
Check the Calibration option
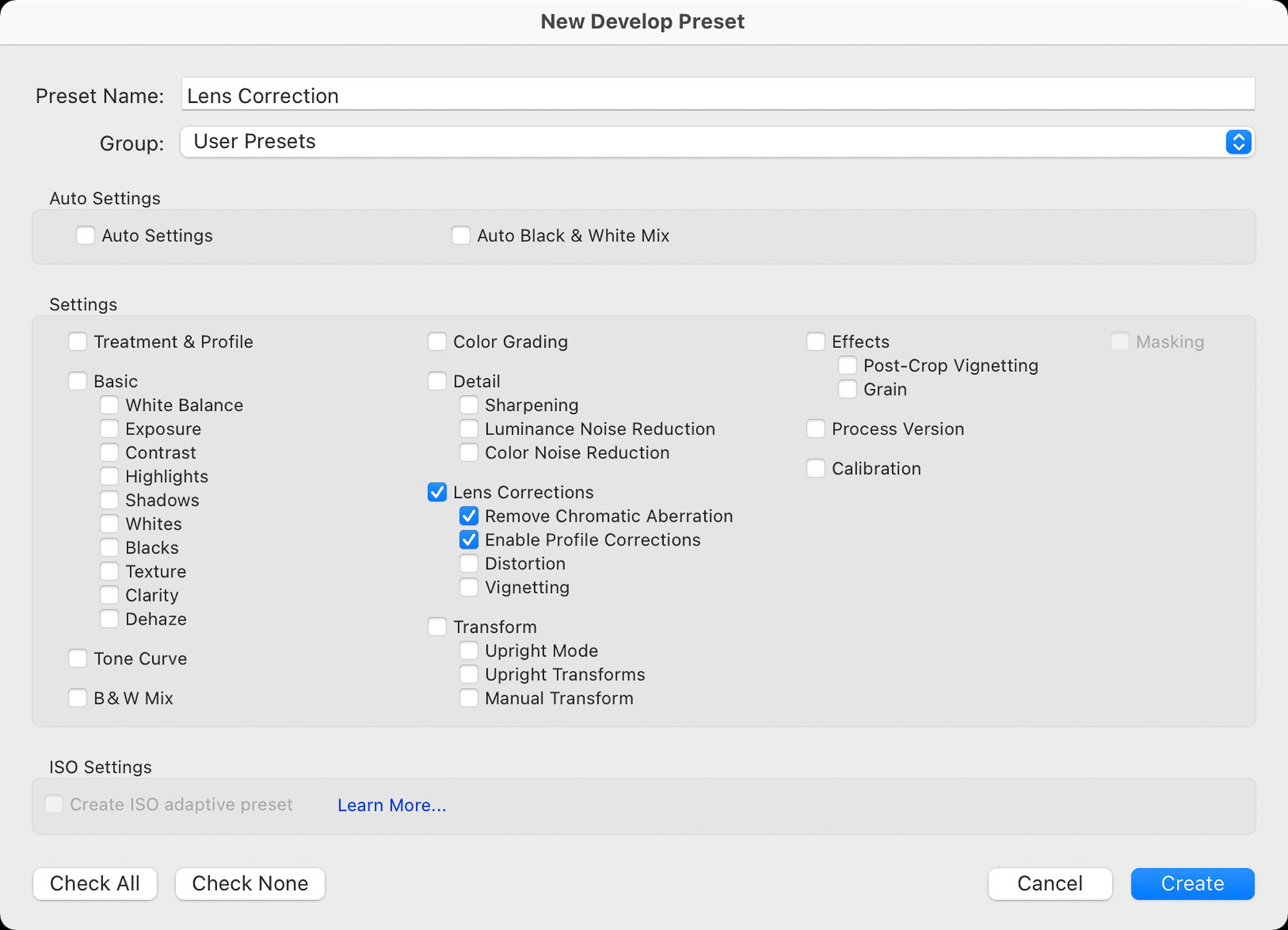[816, 468]
